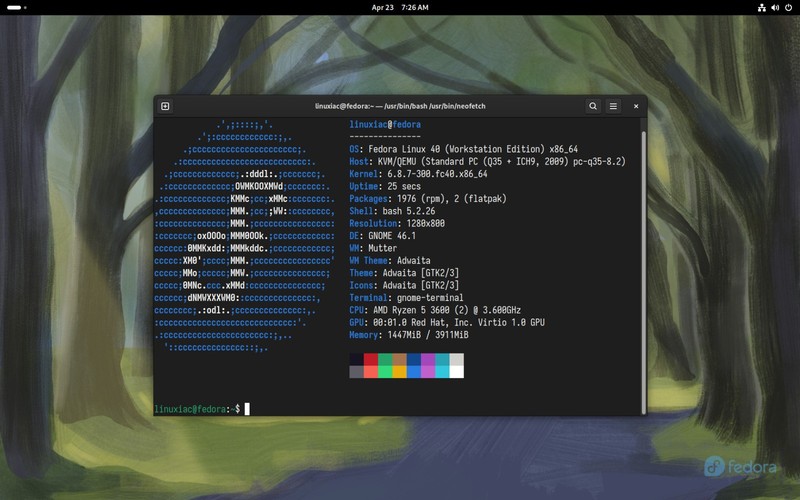800x500 pixels.
Task: Click the OS line showing Fedora Linux 40
Action: point(464,149)
